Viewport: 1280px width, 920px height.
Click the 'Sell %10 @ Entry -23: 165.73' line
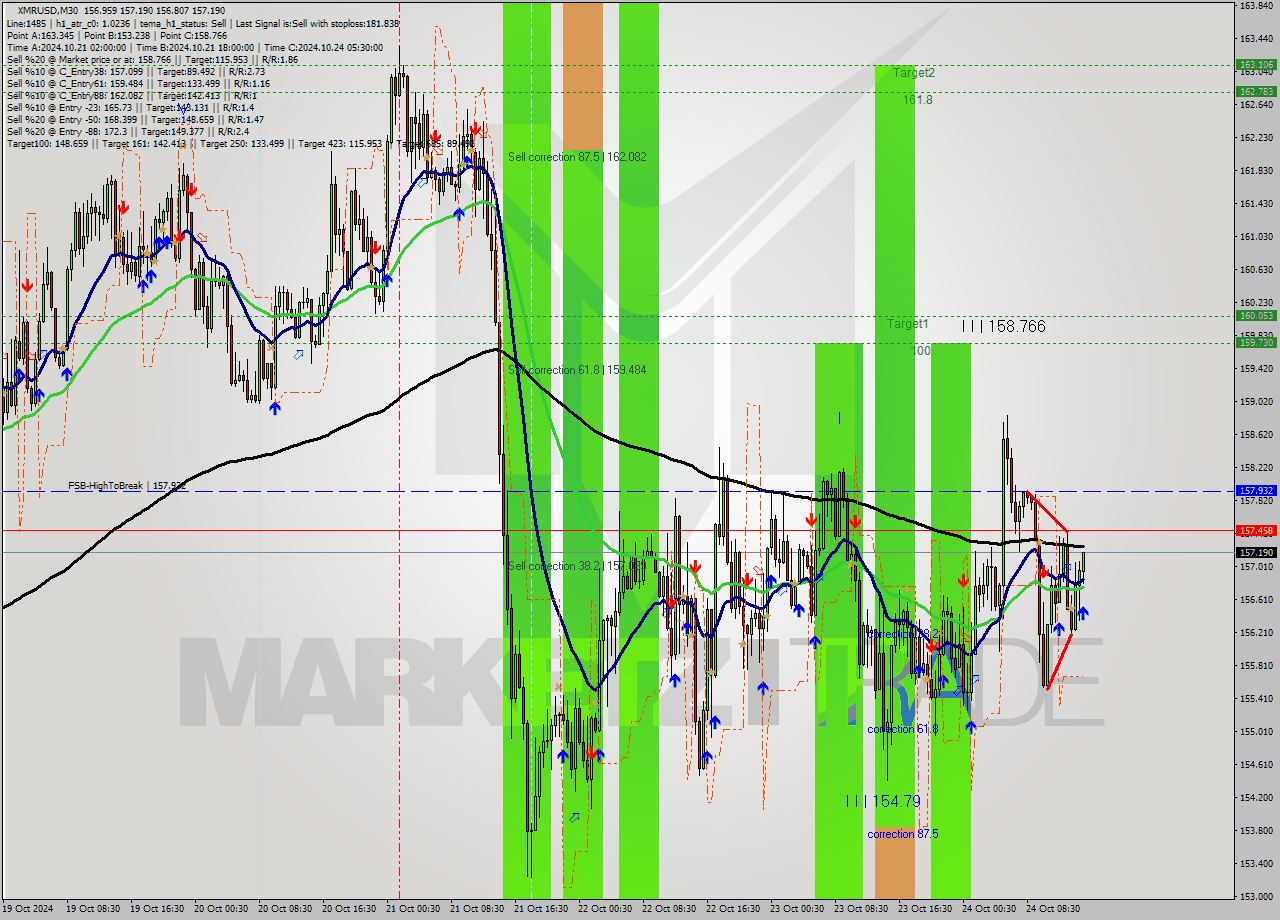coord(130,108)
